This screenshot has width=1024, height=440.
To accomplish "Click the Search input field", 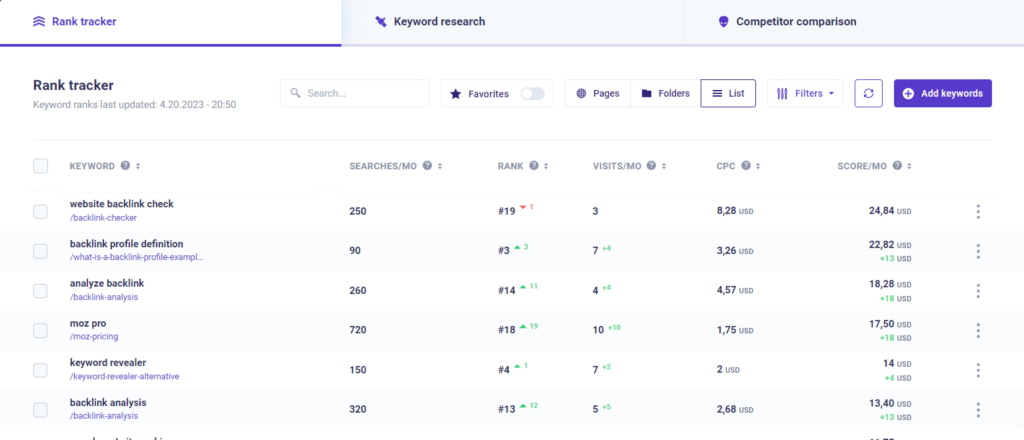I will tap(355, 93).
